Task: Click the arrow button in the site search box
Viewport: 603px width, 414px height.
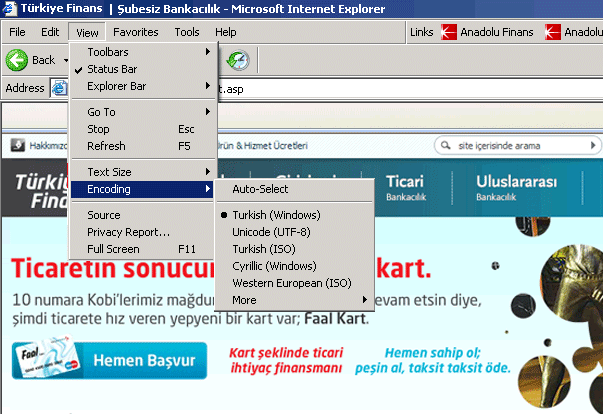Action: point(593,145)
